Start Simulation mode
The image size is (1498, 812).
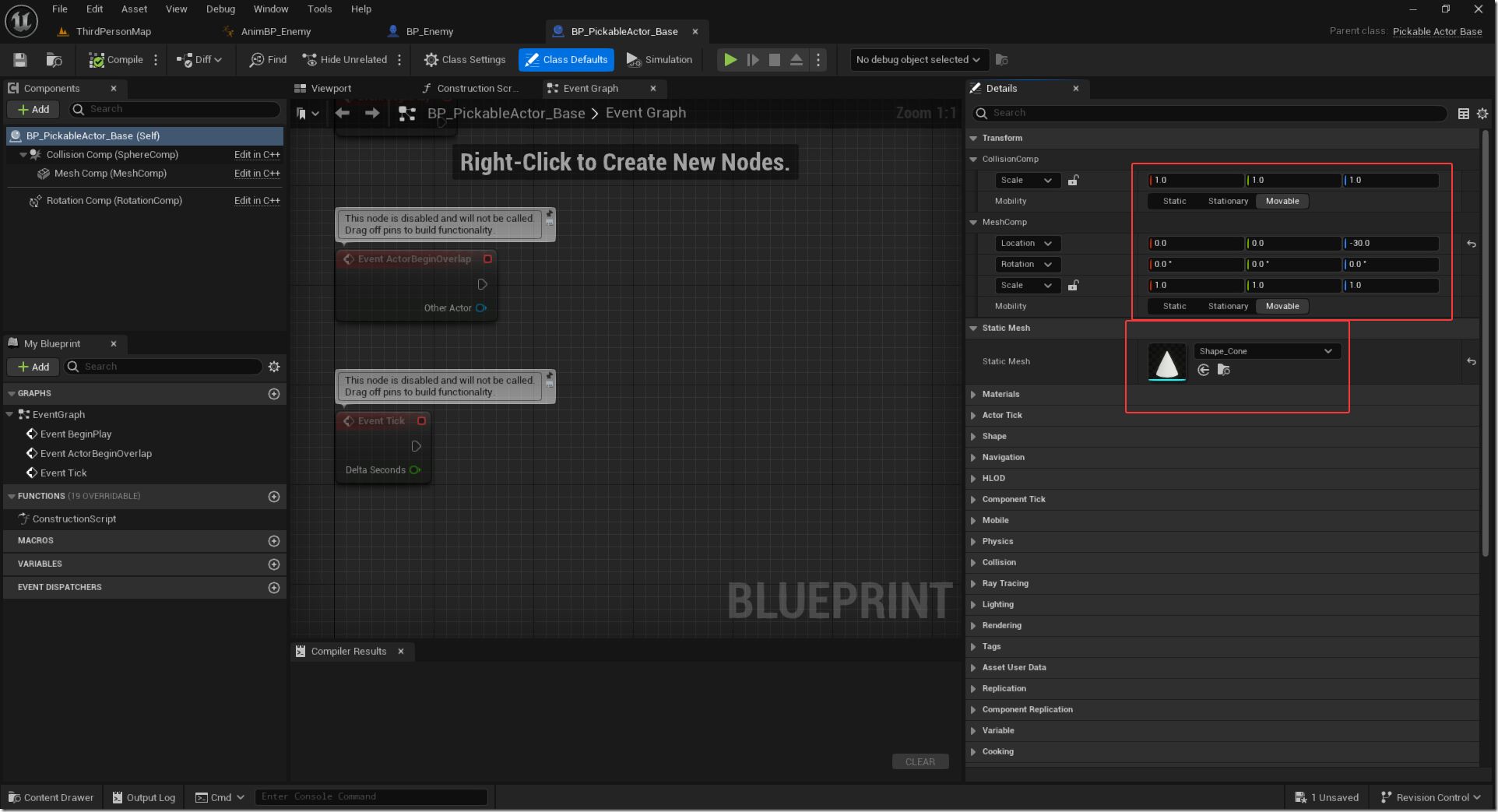pos(659,60)
